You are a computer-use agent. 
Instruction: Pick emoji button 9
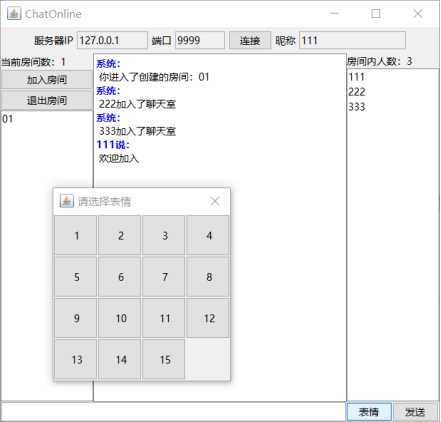[x=76, y=318]
